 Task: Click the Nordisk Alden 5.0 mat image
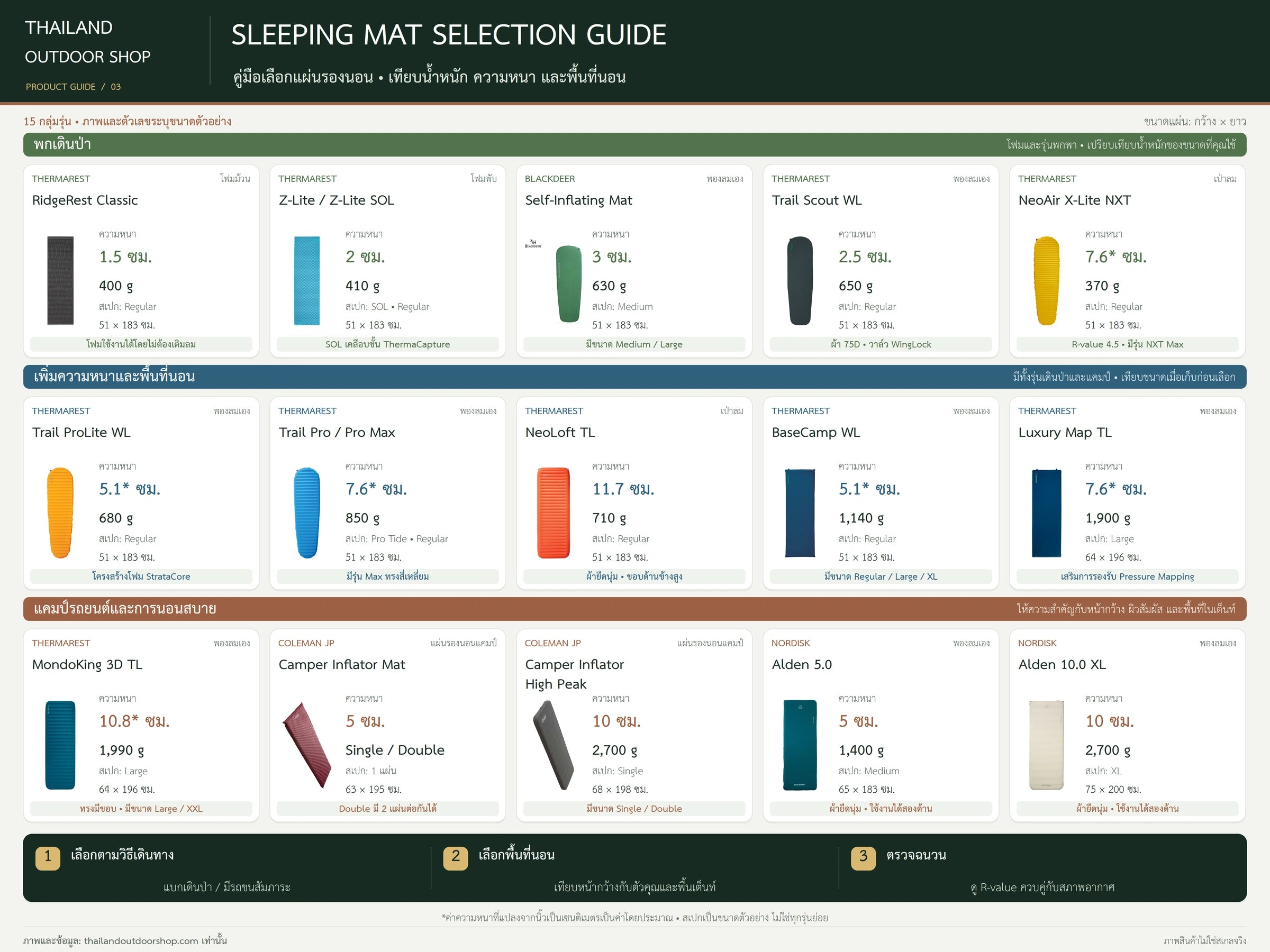pos(800,745)
